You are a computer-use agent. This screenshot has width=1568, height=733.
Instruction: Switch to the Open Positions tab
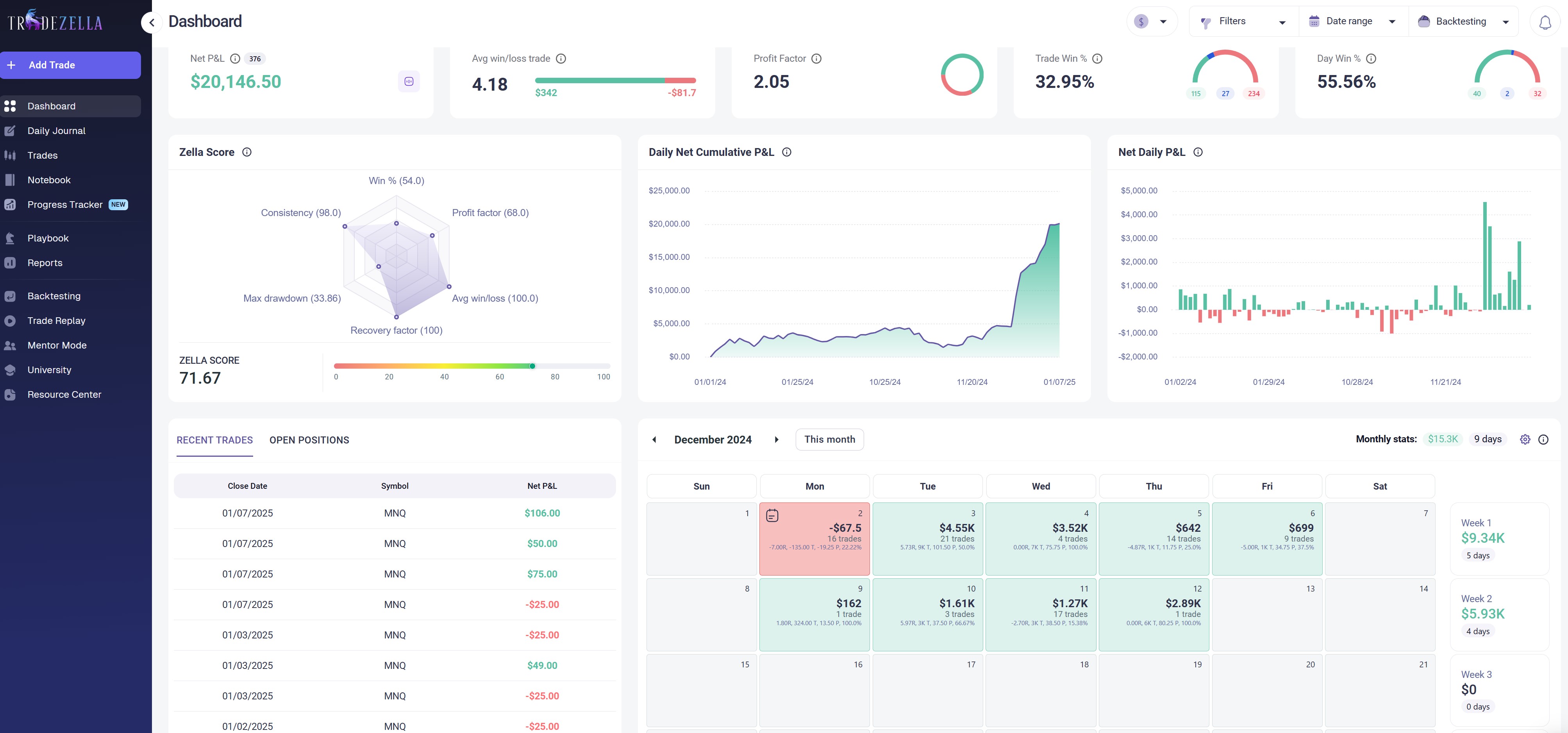point(309,440)
